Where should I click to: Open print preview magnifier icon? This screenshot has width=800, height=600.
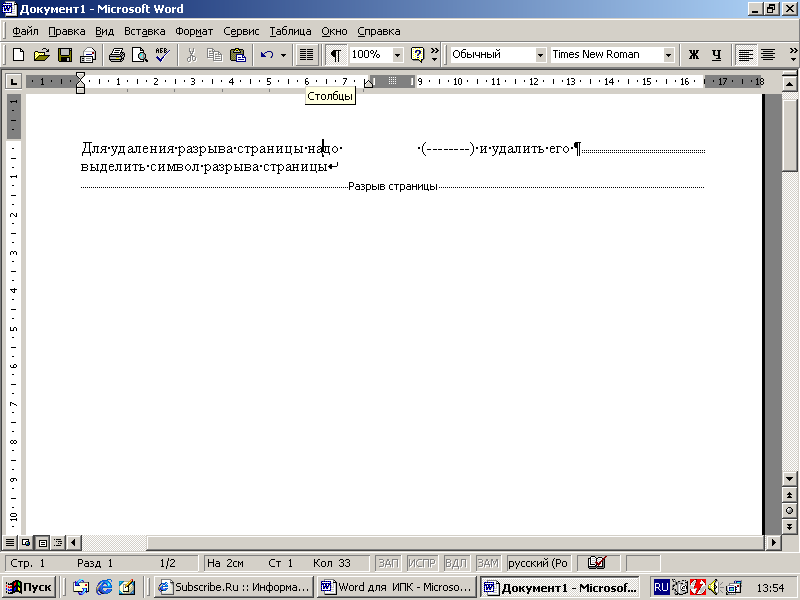[x=139, y=55]
